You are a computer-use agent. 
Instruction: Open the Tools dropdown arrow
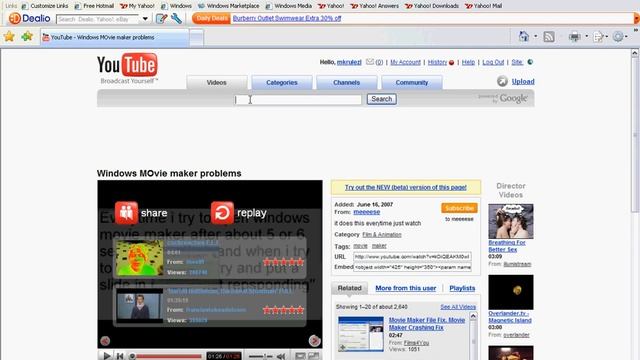(x=626, y=37)
